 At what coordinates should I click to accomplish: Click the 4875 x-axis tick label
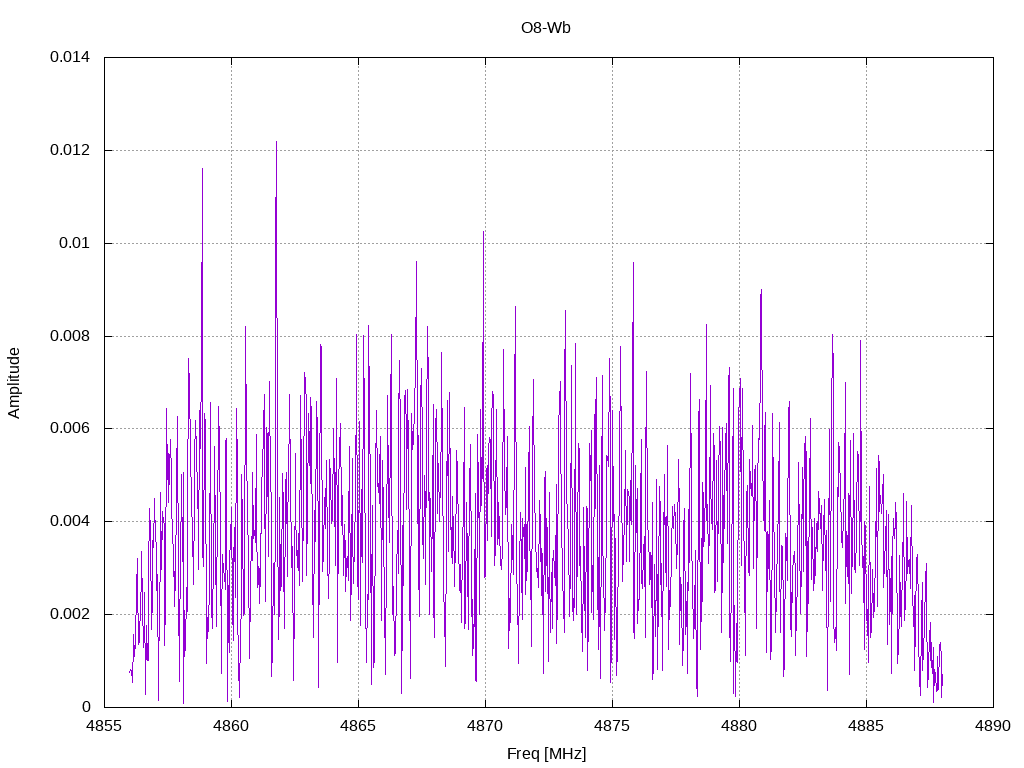[612, 726]
